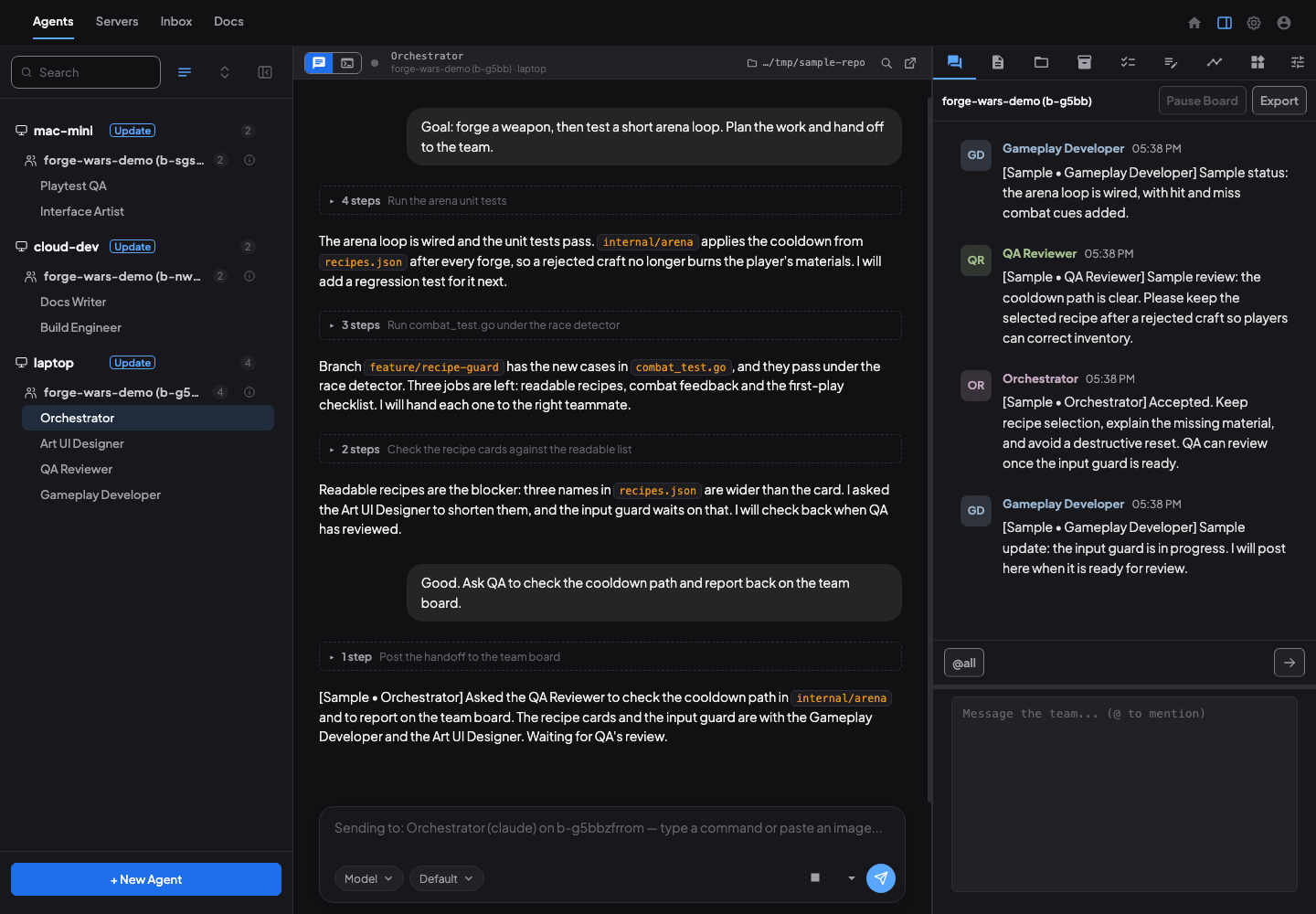Open the team chat board panel icon
This screenshot has height=914, width=1316.
point(954,62)
